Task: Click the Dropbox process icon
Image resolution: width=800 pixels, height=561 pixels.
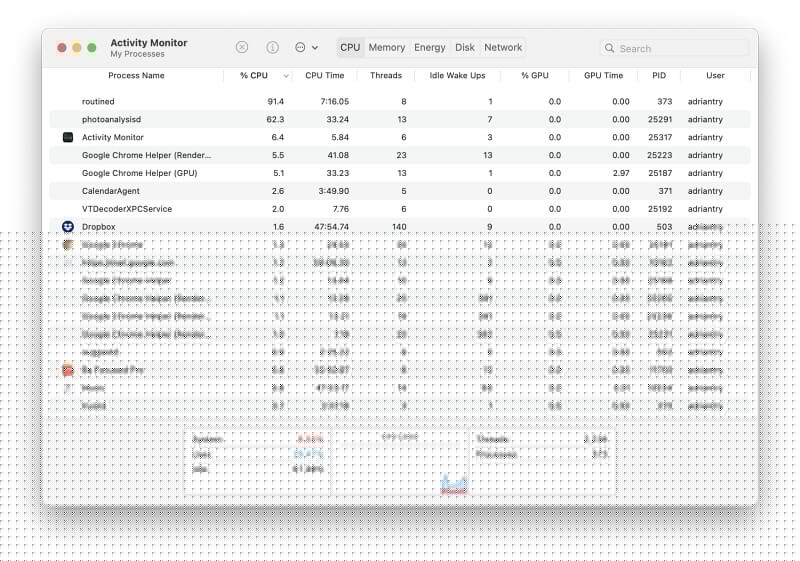Action: coord(68,227)
